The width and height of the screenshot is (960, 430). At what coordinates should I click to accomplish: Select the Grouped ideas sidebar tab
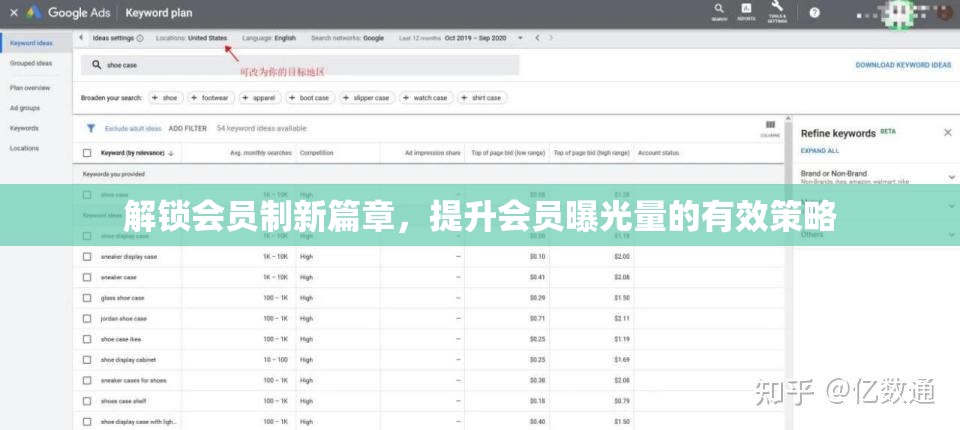pos(31,63)
